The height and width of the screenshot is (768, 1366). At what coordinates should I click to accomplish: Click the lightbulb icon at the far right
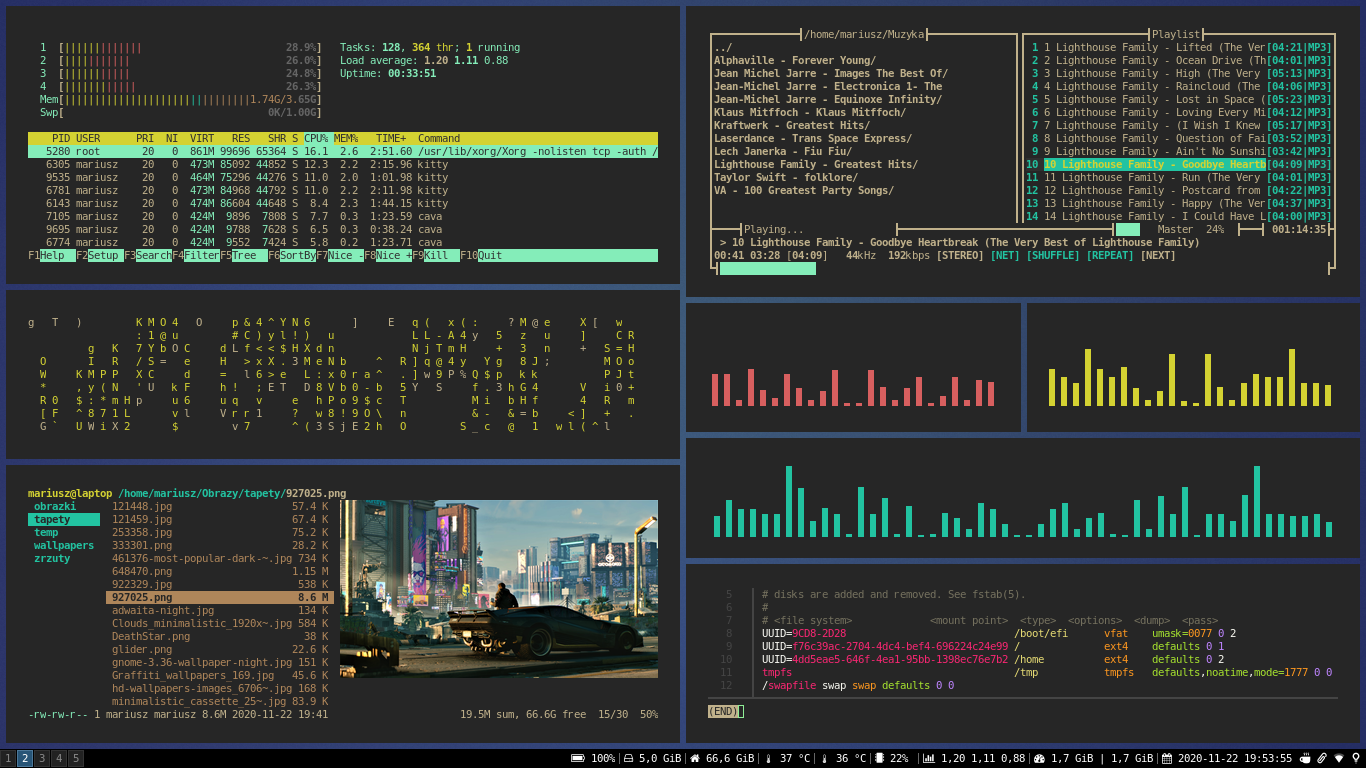(x=1357, y=758)
